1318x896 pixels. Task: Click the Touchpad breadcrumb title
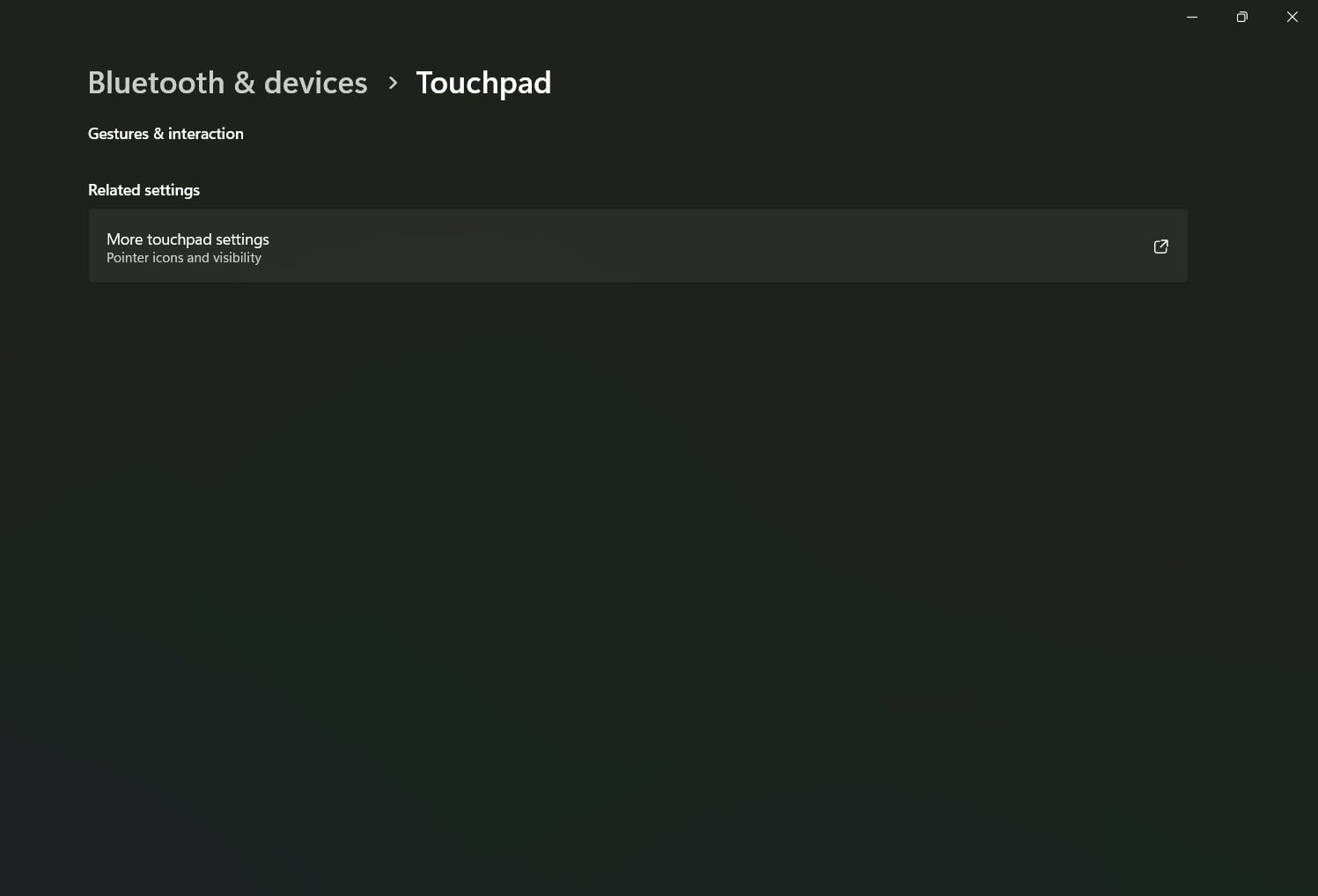coord(483,83)
